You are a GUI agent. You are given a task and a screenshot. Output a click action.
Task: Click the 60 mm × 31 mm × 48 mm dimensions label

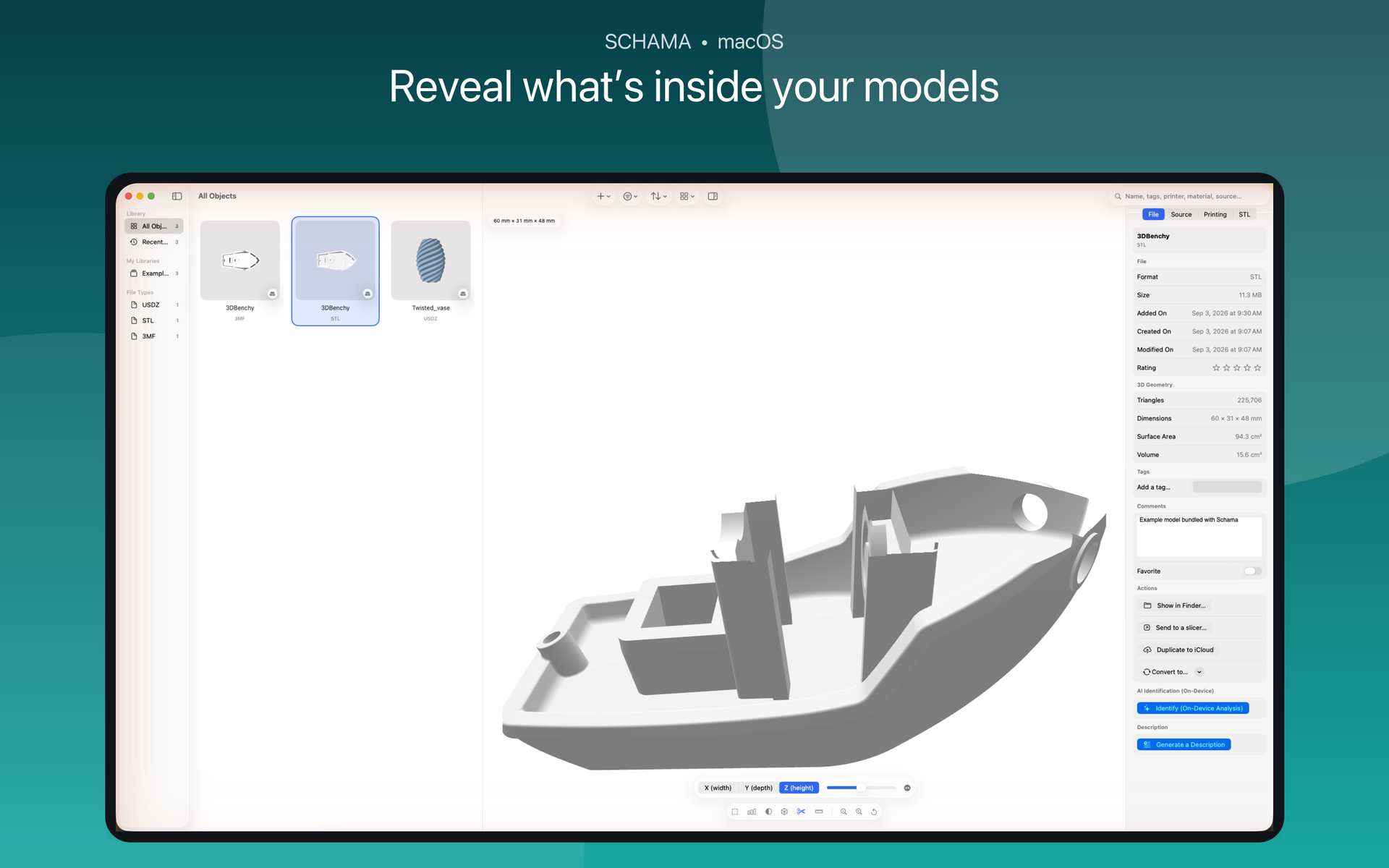coord(524,221)
